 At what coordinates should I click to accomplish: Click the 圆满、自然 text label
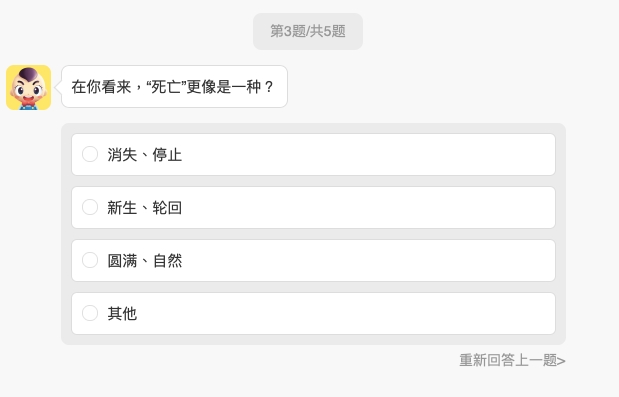(144, 260)
